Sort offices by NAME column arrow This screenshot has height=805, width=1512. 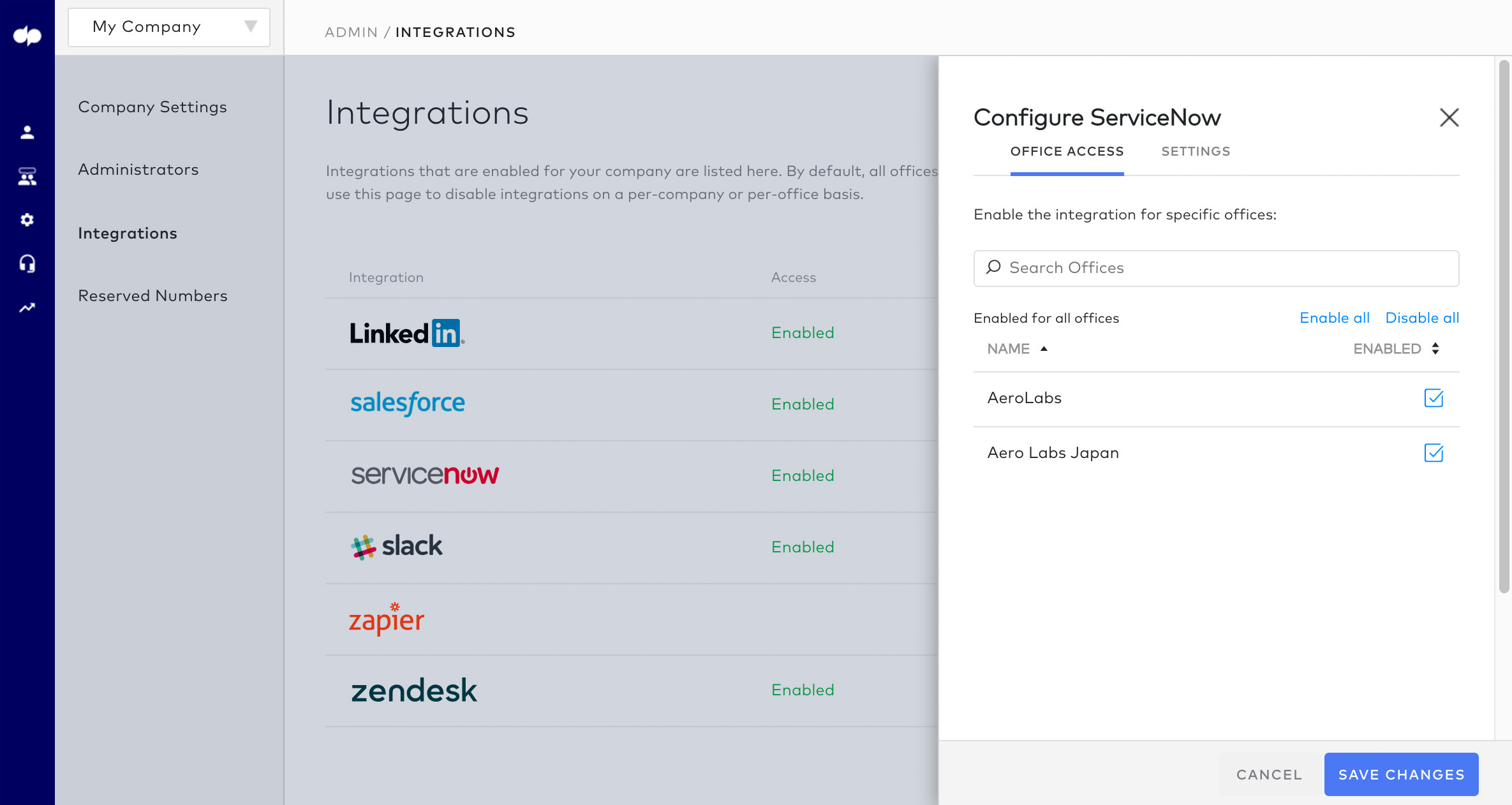[1044, 349]
